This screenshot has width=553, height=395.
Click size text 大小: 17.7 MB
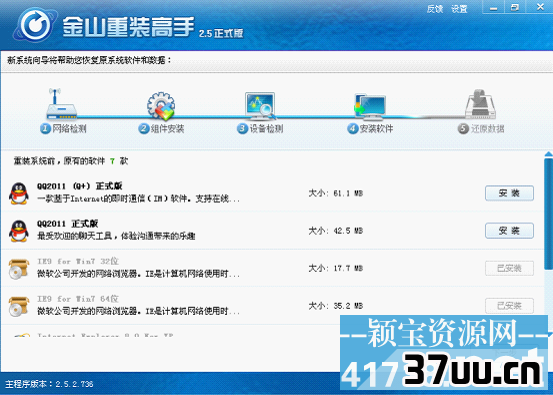336,268
